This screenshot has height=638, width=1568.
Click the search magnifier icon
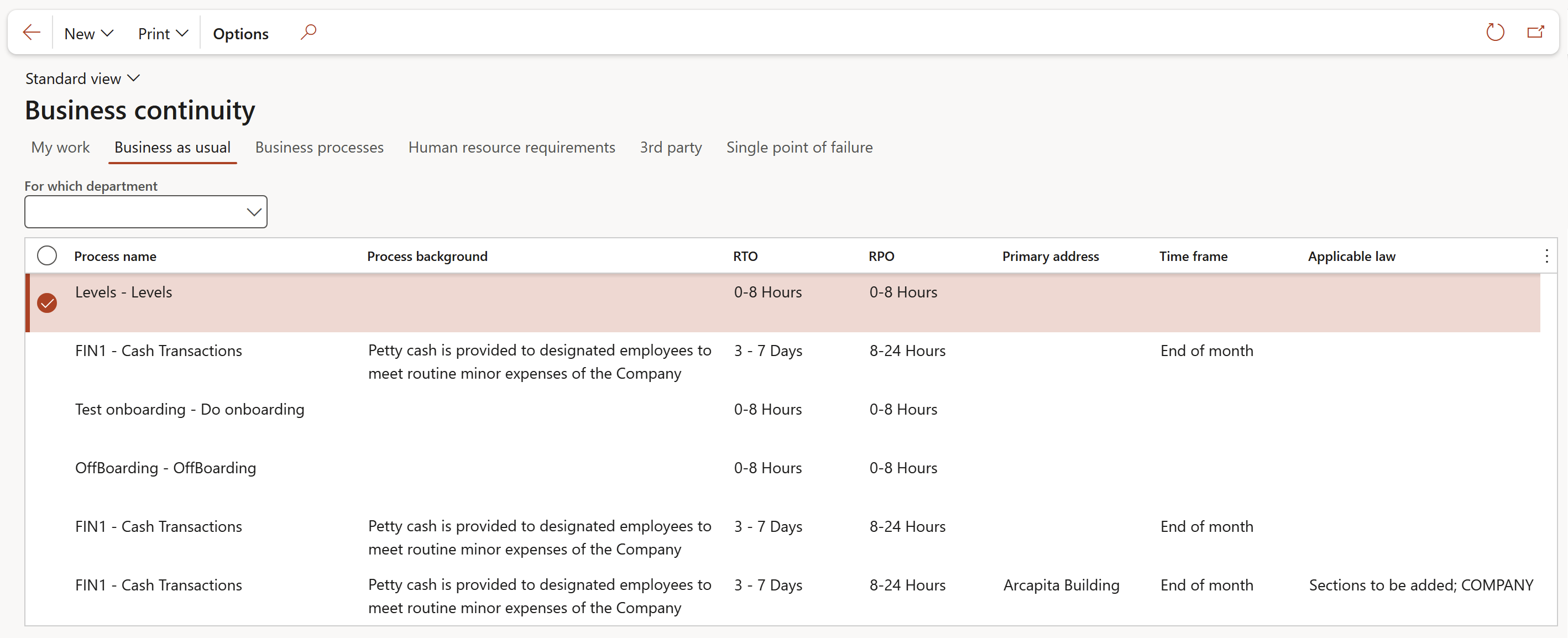[309, 32]
